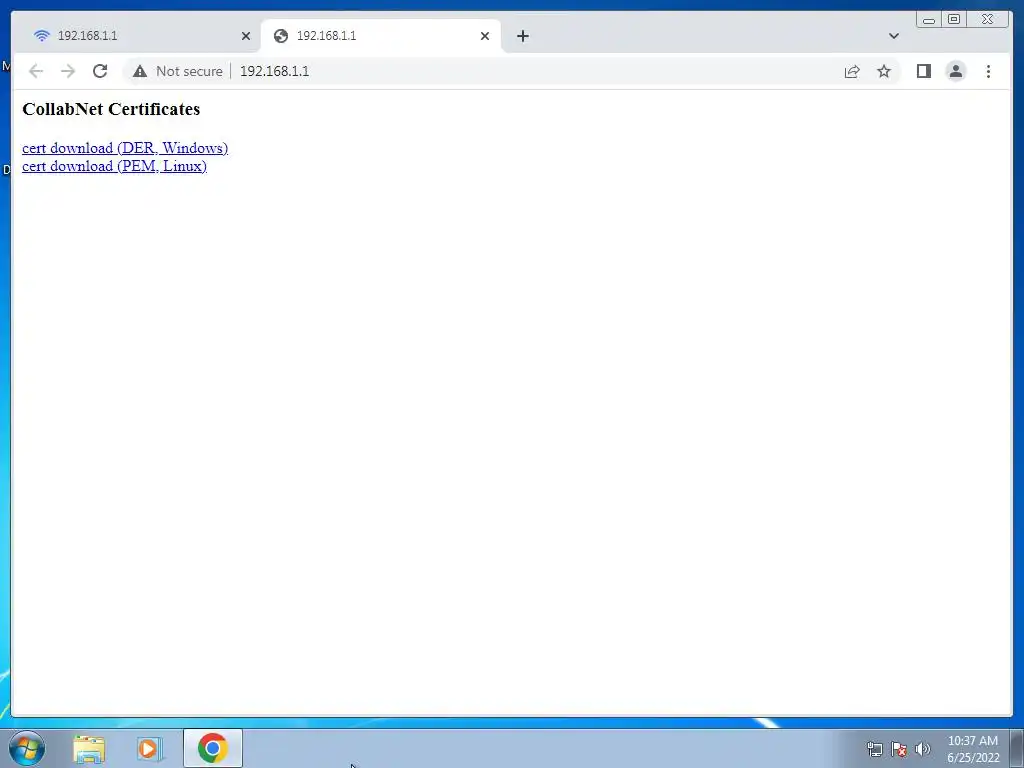
Task: Click the Chrome taskbar icon
Action: click(212, 748)
